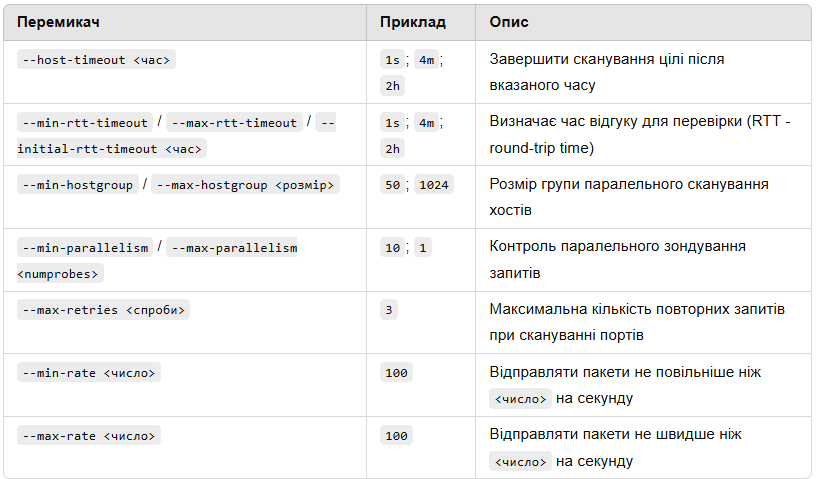Click the 100 example in the --min-rate row
This screenshot has height=479, width=817.
pyautogui.click(x=396, y=373)
